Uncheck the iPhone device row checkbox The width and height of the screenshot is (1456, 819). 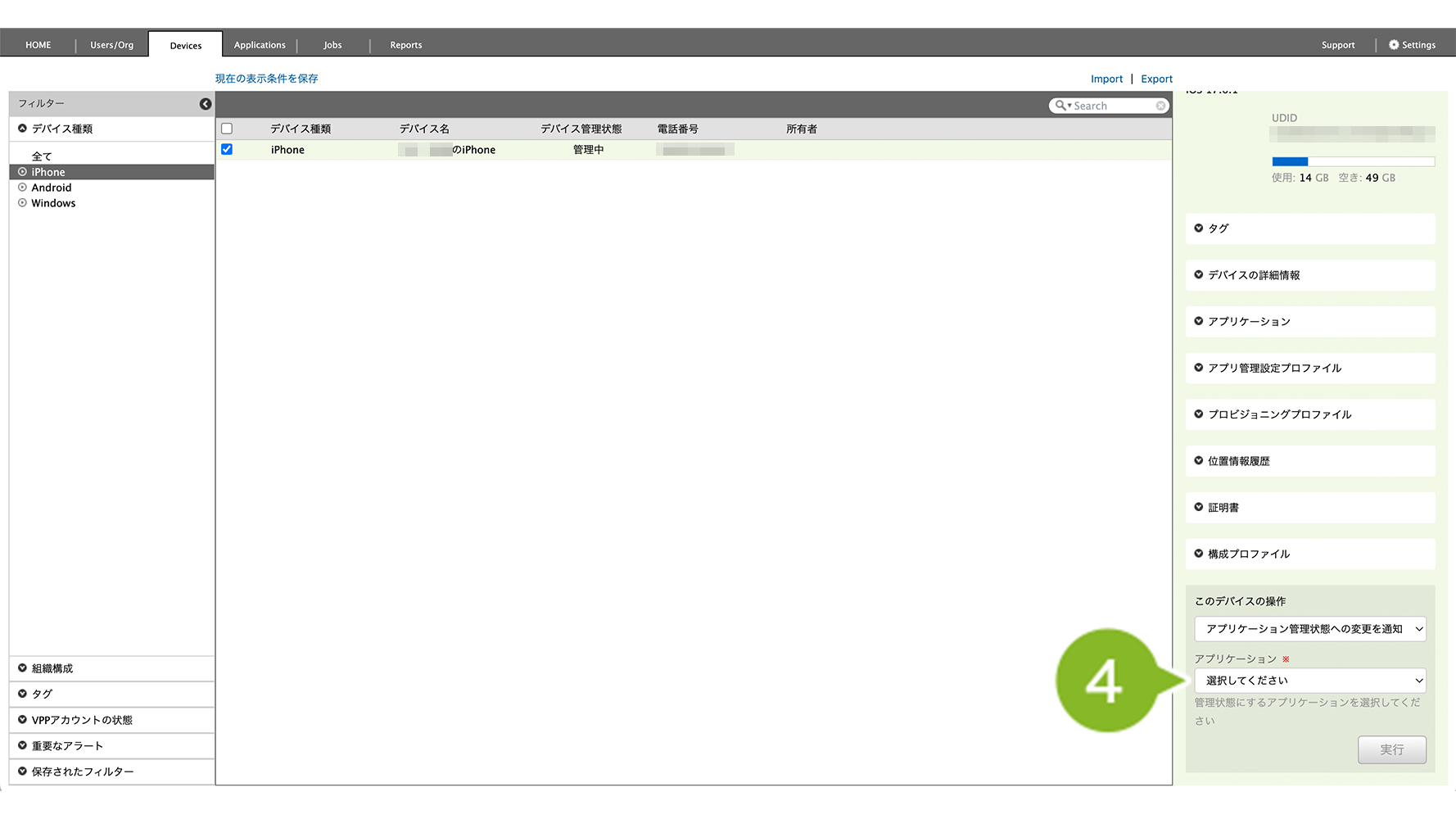tap(227, 149)
